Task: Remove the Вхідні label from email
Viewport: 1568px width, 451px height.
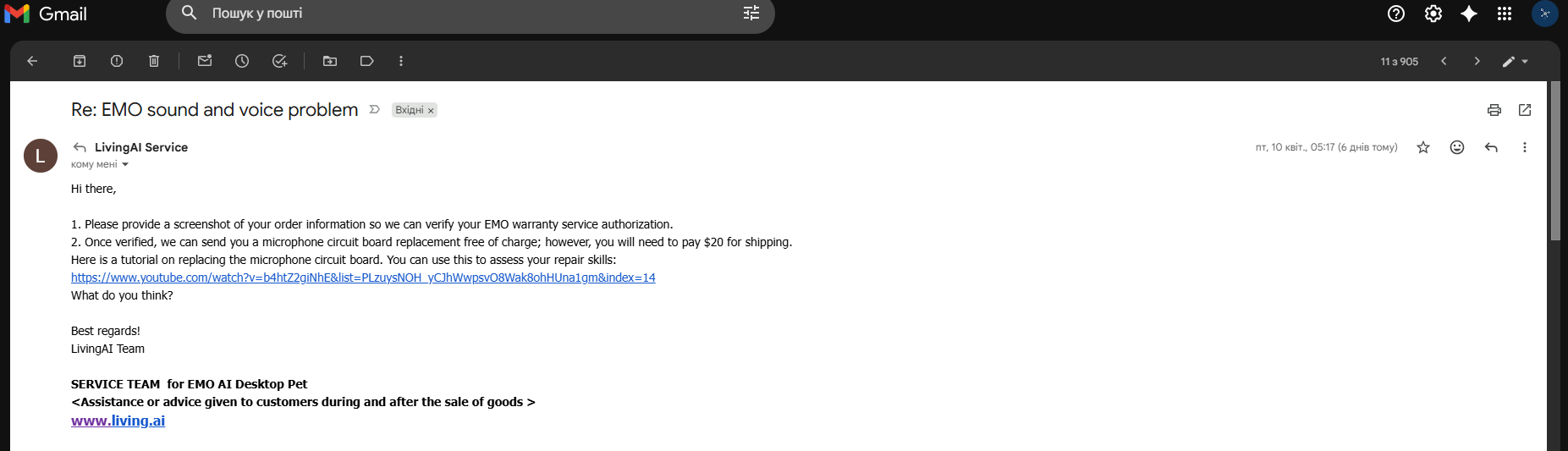Action: pyautogui.click(x=431, y=111)
